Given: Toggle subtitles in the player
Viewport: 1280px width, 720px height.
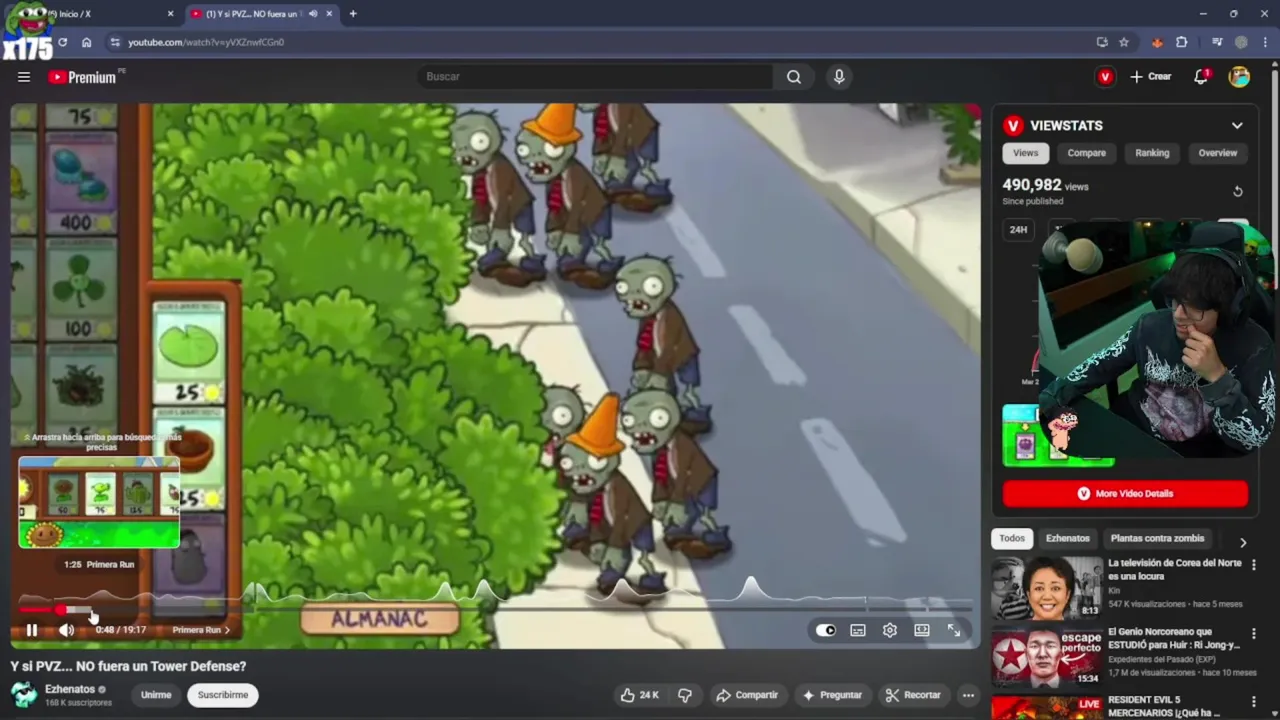Looking at the screenshot, I should 858,630.
